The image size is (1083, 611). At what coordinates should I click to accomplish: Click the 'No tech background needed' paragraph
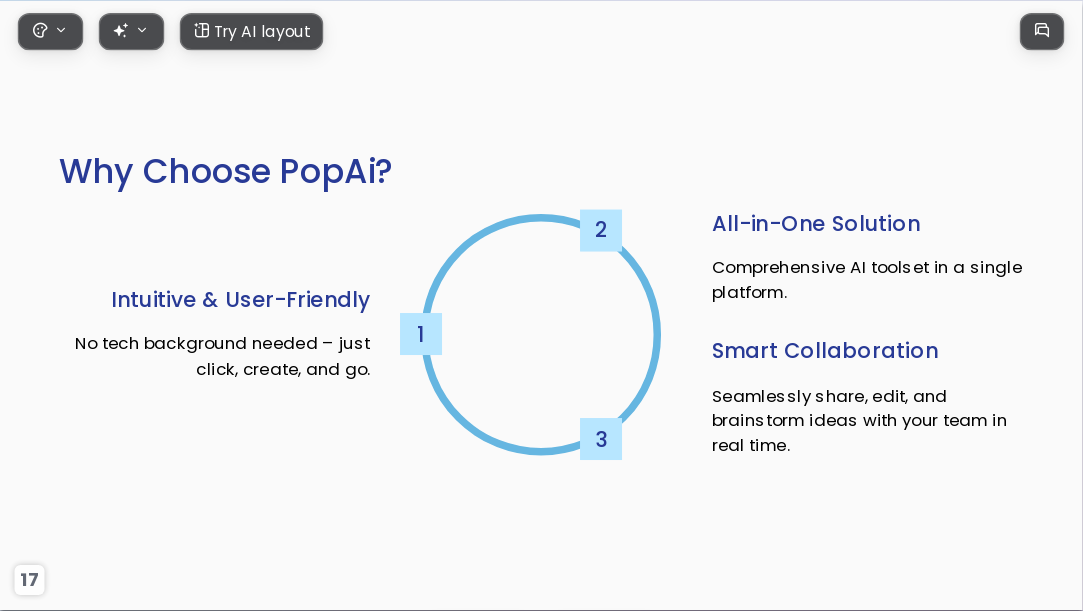pos(222,356)
